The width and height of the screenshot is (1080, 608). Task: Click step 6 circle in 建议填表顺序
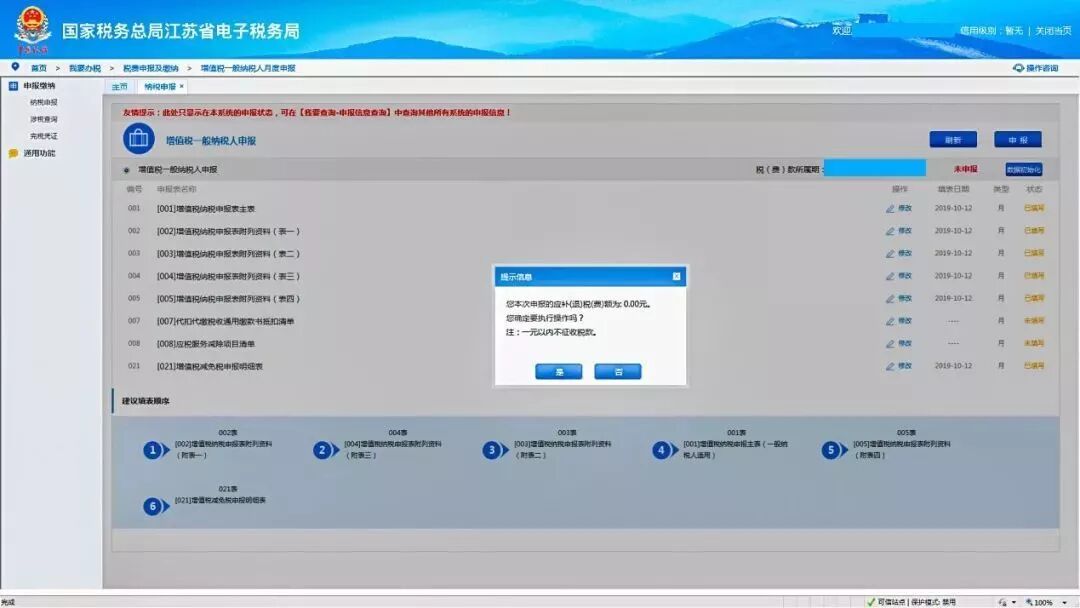152,506
